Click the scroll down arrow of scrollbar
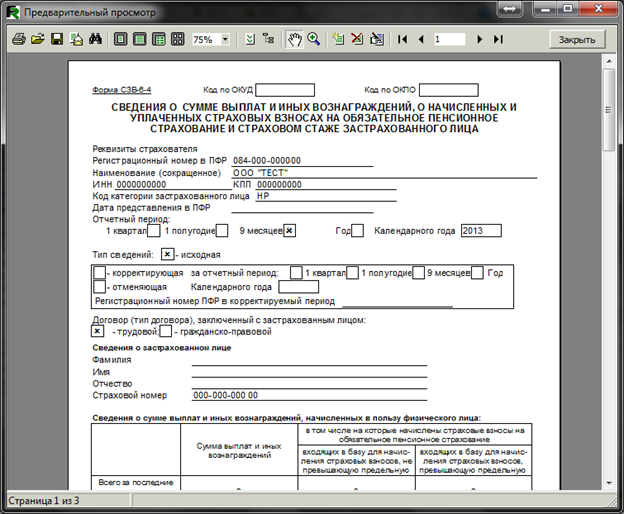This screenshot has width=624, height=514. pyautogui.click(x=609, y=483)
